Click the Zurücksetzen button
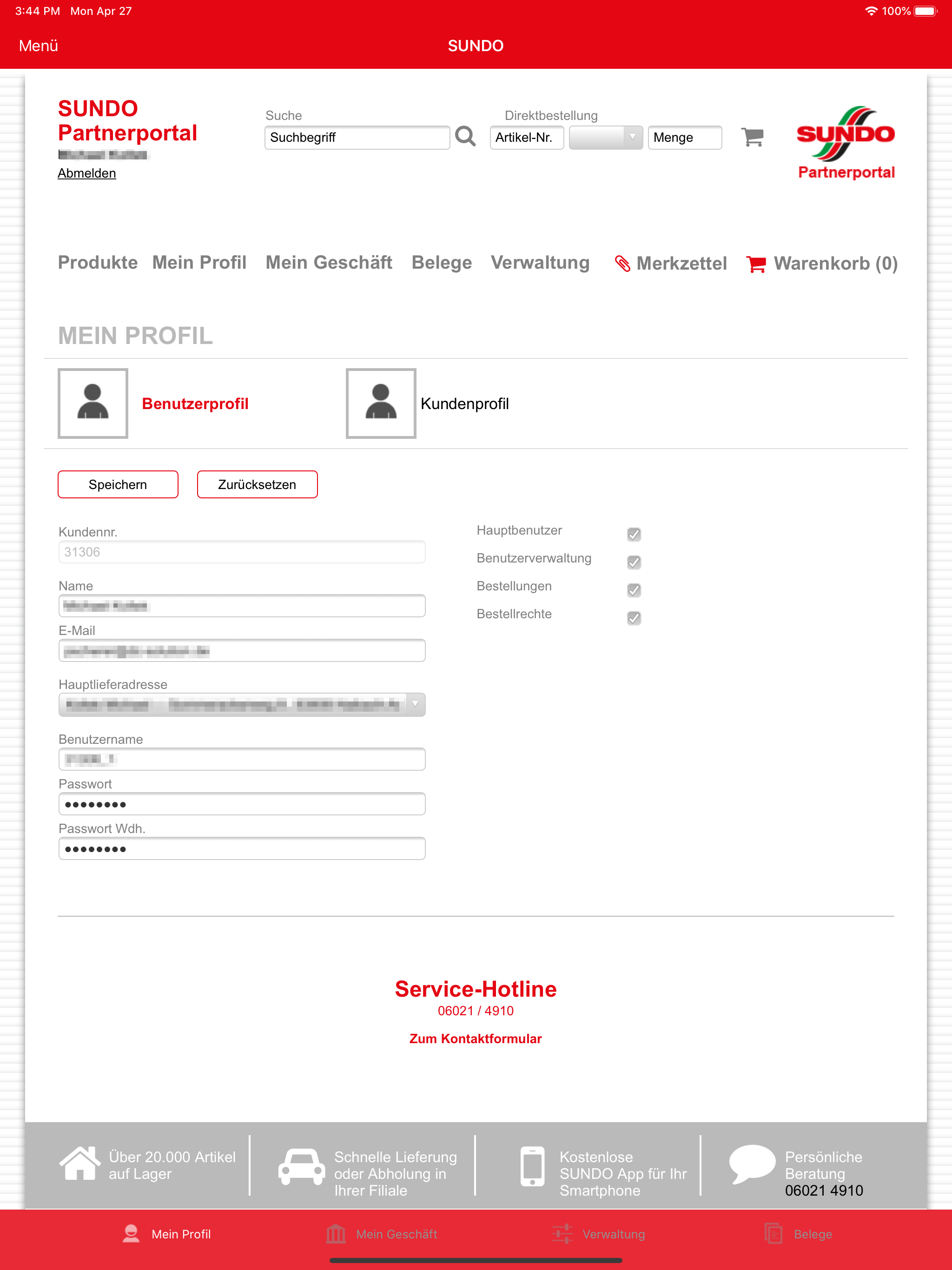The width and height of the screenshot is (952, 1270). (257, 484)
